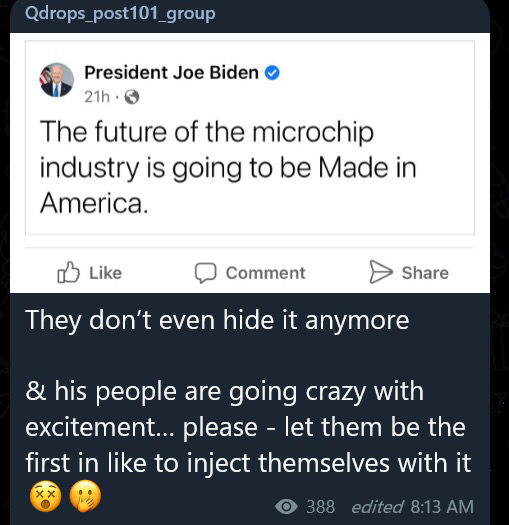509x525 pixels.
Task: Open the Qdrops_post101_group channel name
Action: pos(120,14)
